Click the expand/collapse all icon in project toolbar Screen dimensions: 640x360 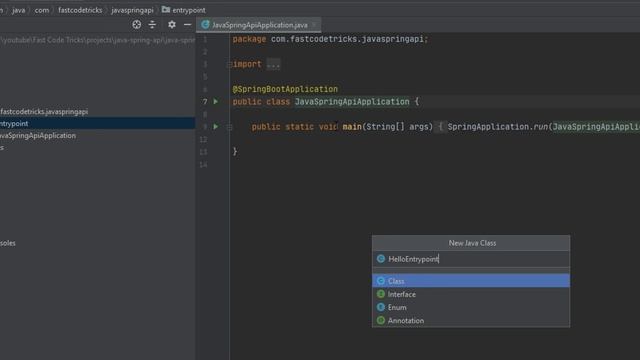point(152,24)
